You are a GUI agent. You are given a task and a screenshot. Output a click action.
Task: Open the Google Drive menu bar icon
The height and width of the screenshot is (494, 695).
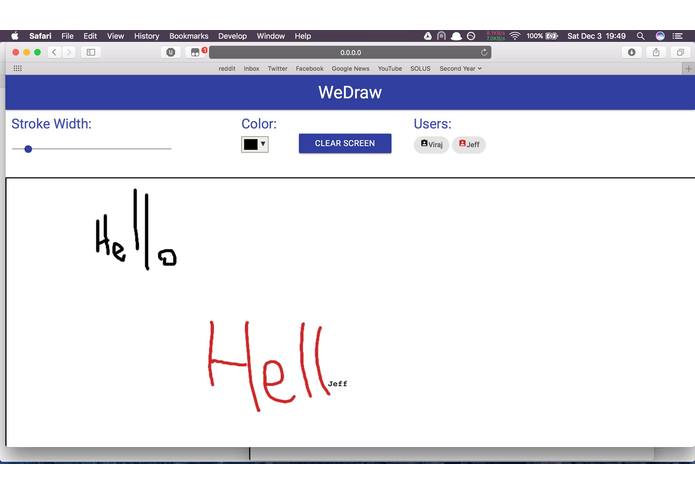tap(428, 36)
